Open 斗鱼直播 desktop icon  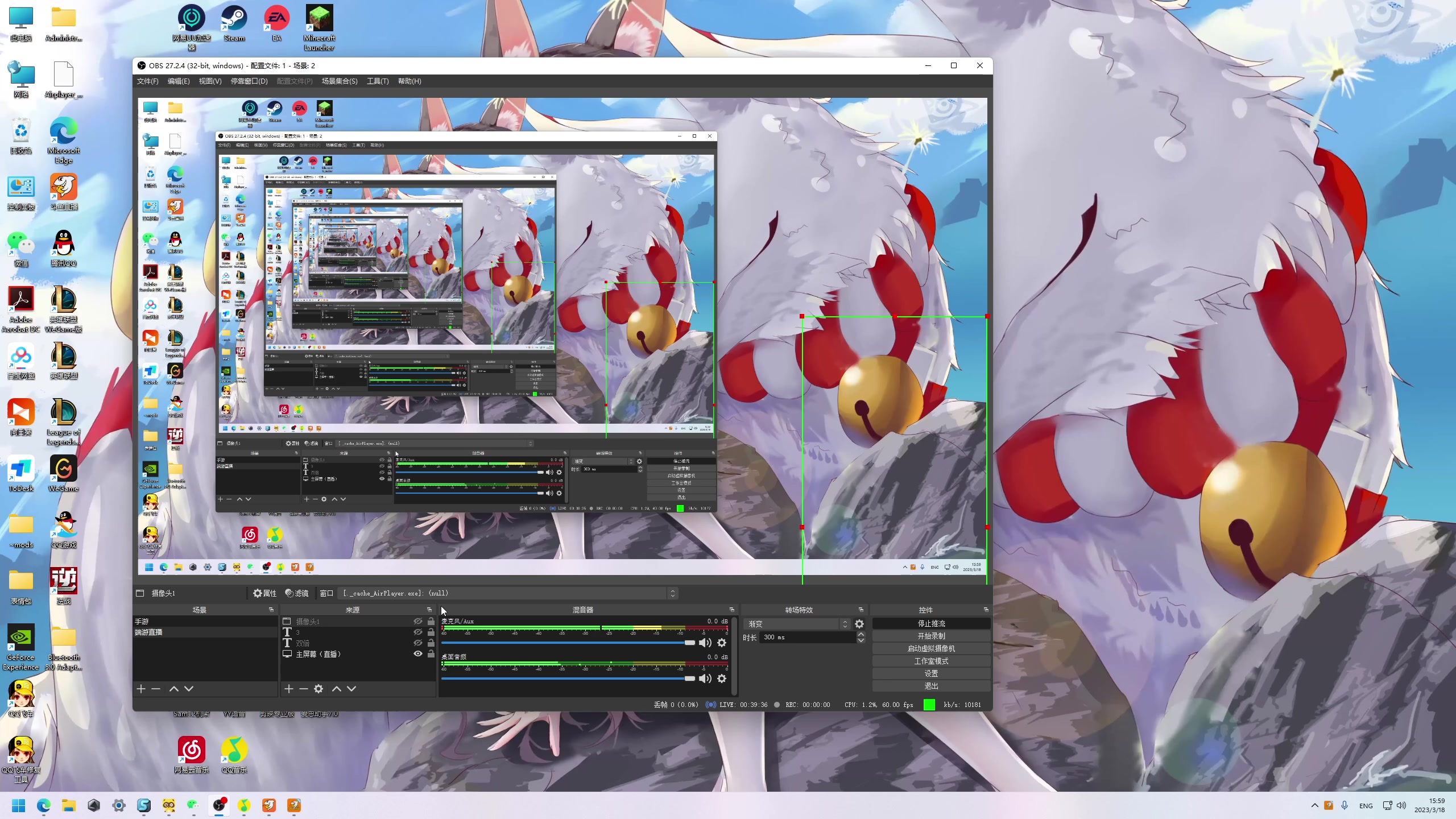point(64,192)
